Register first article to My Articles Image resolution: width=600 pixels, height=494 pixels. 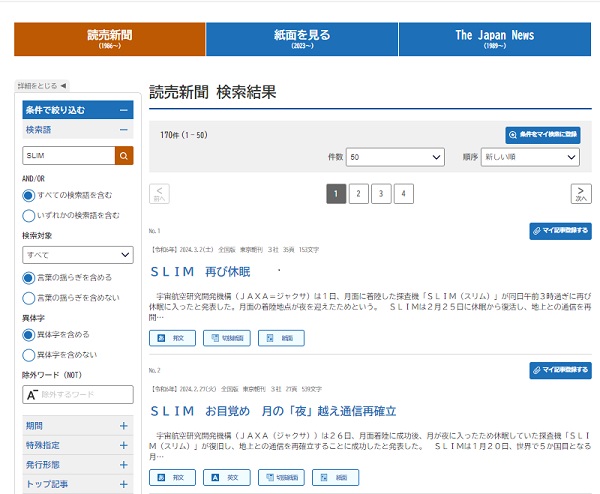(x=560, y=231)
